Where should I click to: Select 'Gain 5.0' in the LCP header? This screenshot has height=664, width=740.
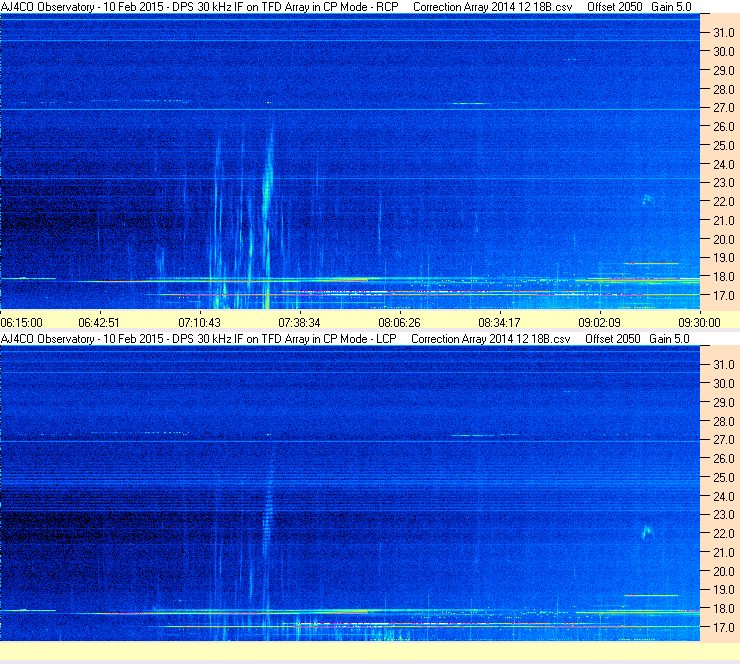pos(669,339)
